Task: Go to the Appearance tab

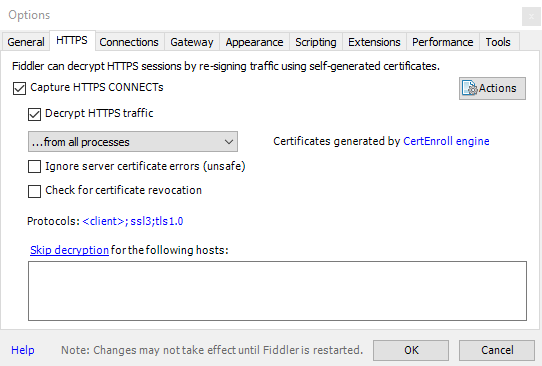Action: (x=254, y=42)
